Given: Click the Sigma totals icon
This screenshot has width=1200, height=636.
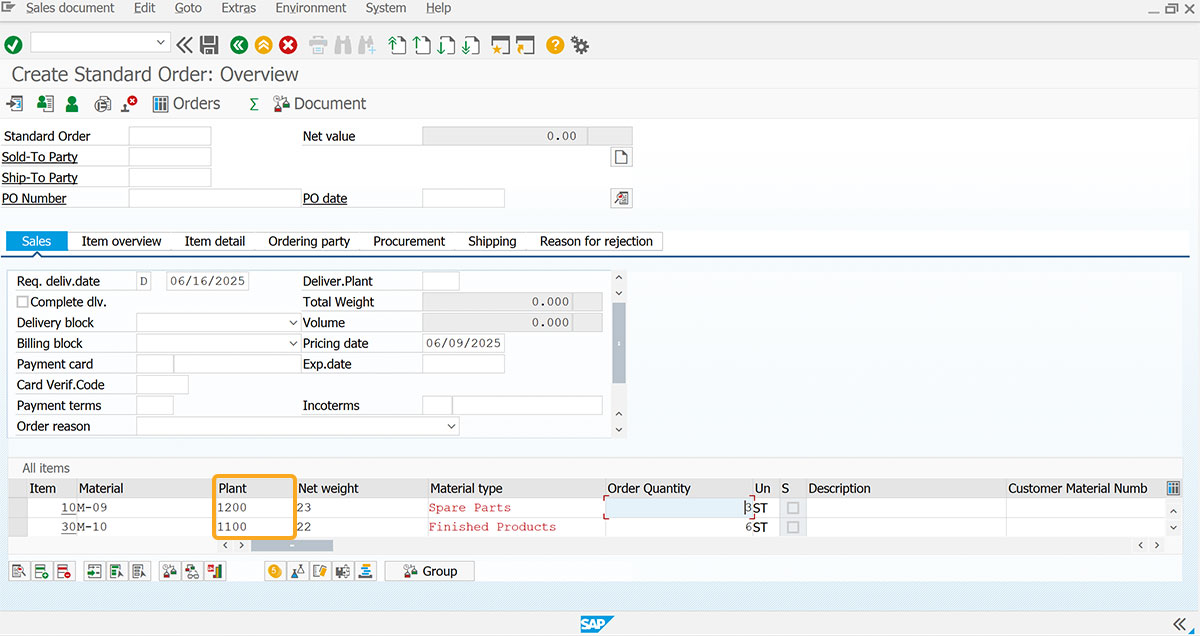Looking at the screenshot, I should pos(254,104).
